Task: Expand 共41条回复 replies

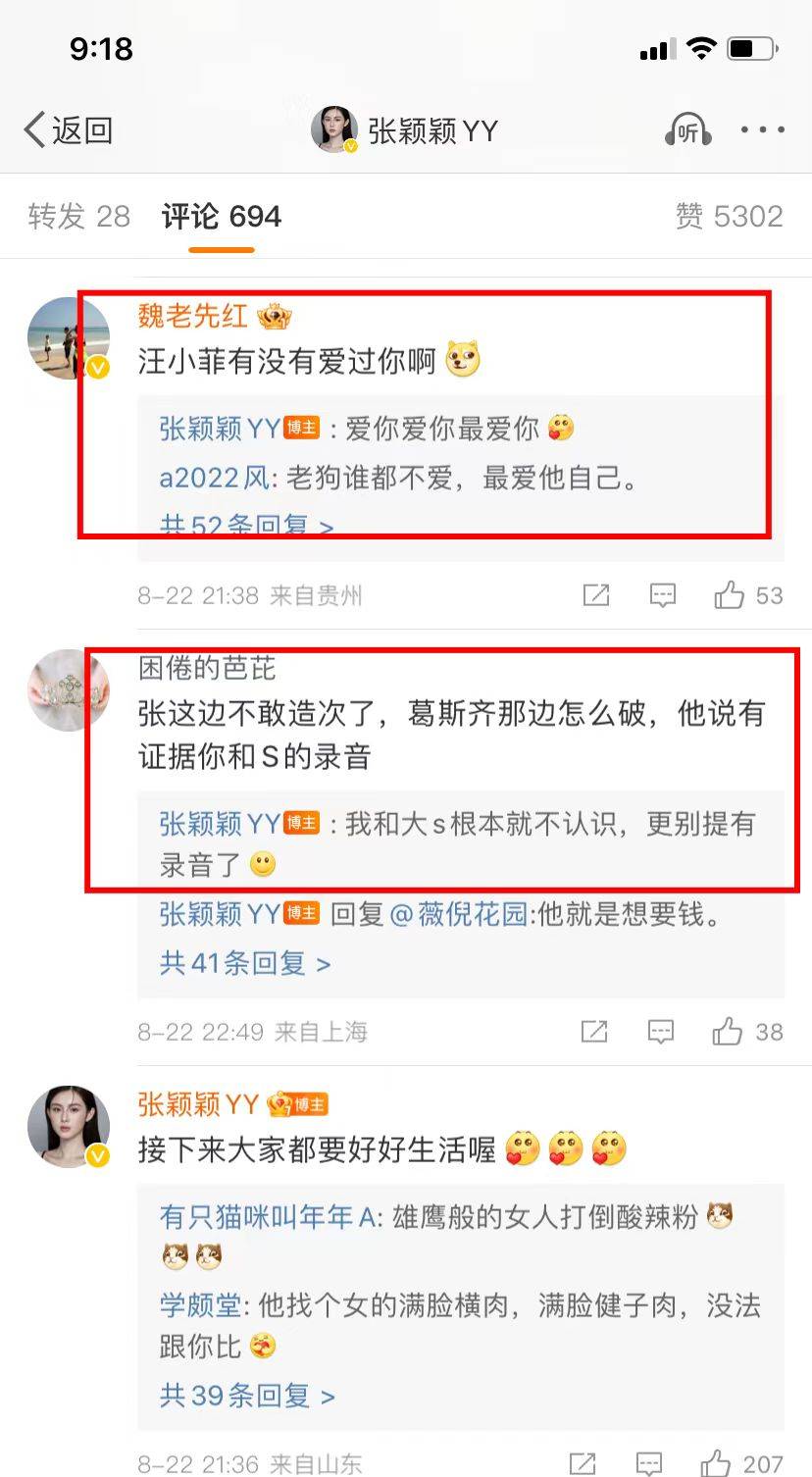Action: point(245,963)
